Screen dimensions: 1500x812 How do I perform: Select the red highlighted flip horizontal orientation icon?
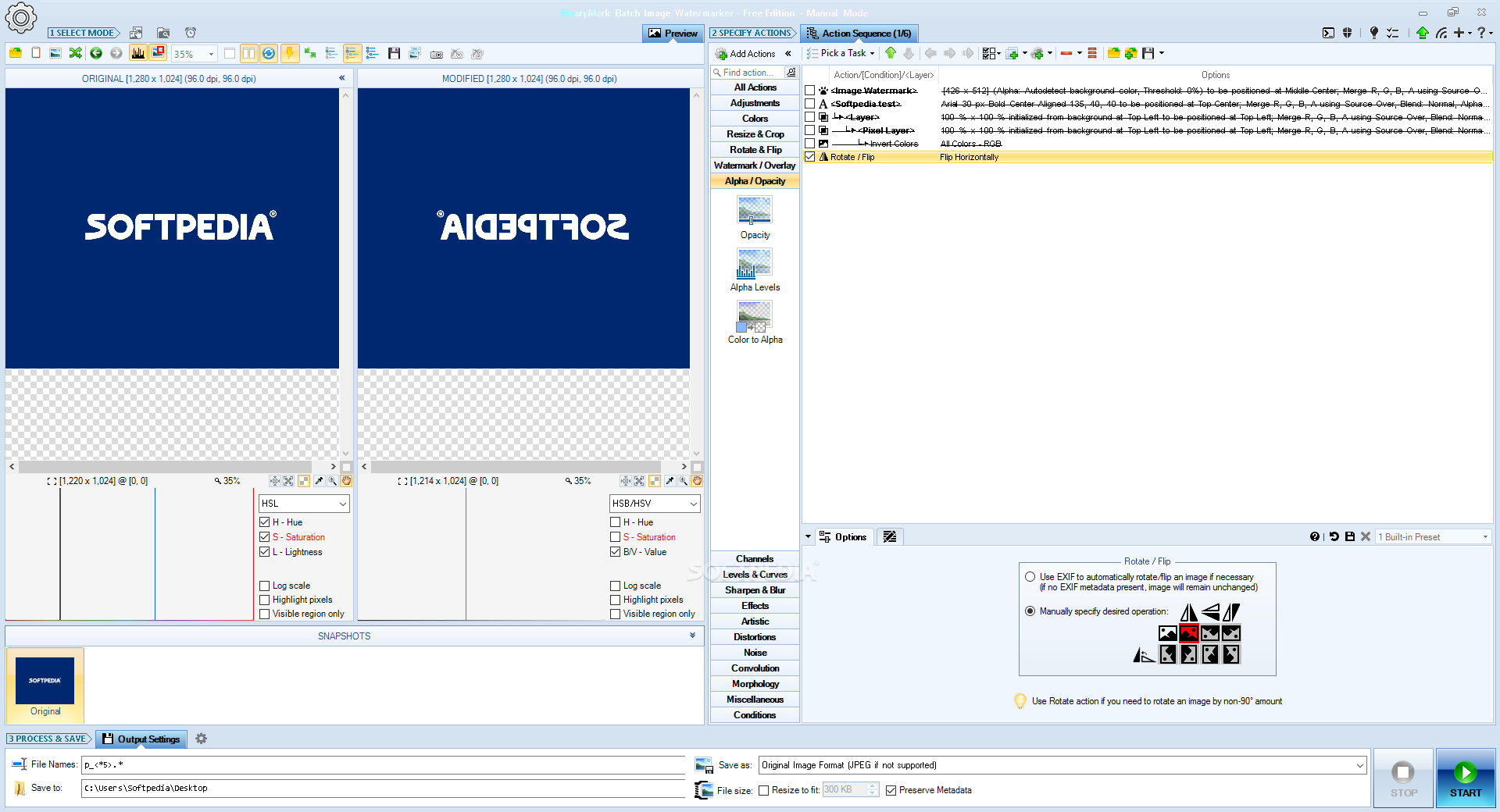(x=1189, y=633)
